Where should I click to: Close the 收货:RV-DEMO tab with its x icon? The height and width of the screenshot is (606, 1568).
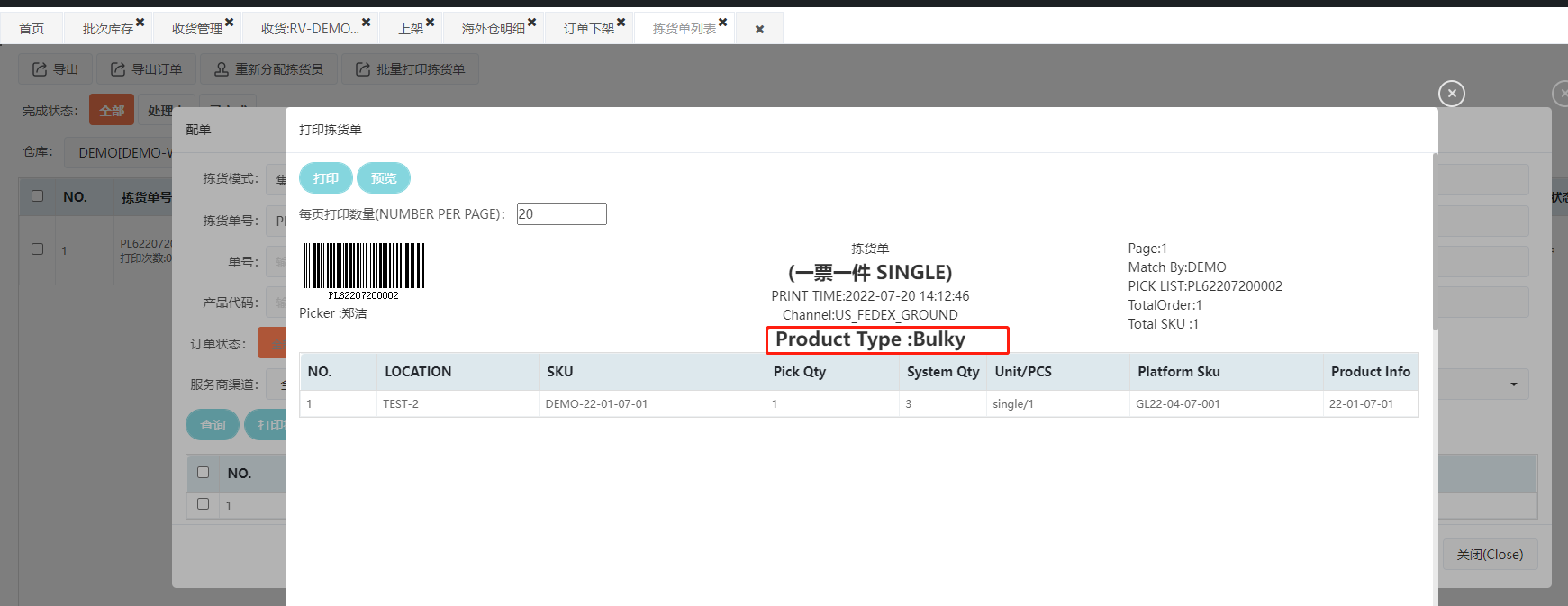(367, 23)
